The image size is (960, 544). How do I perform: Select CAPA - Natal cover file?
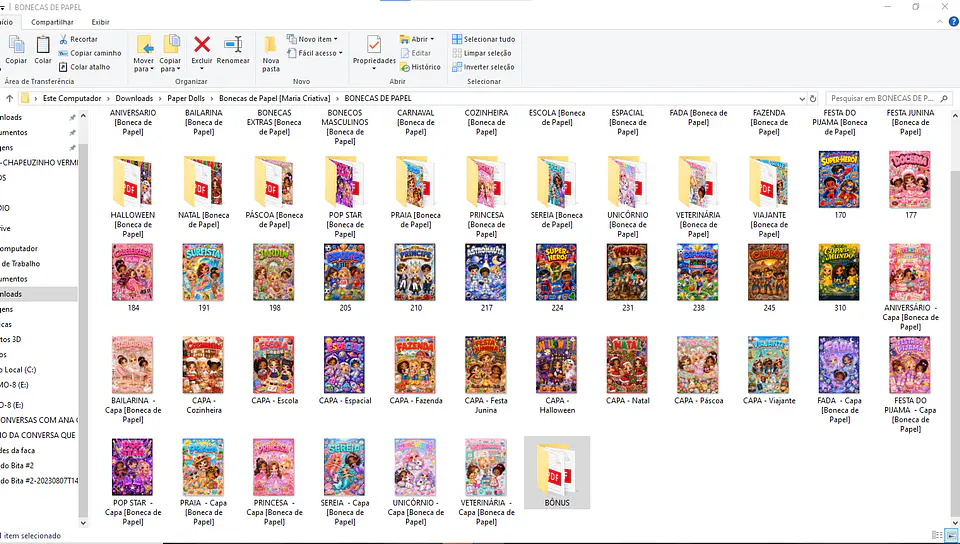click(x=628, y=370)
